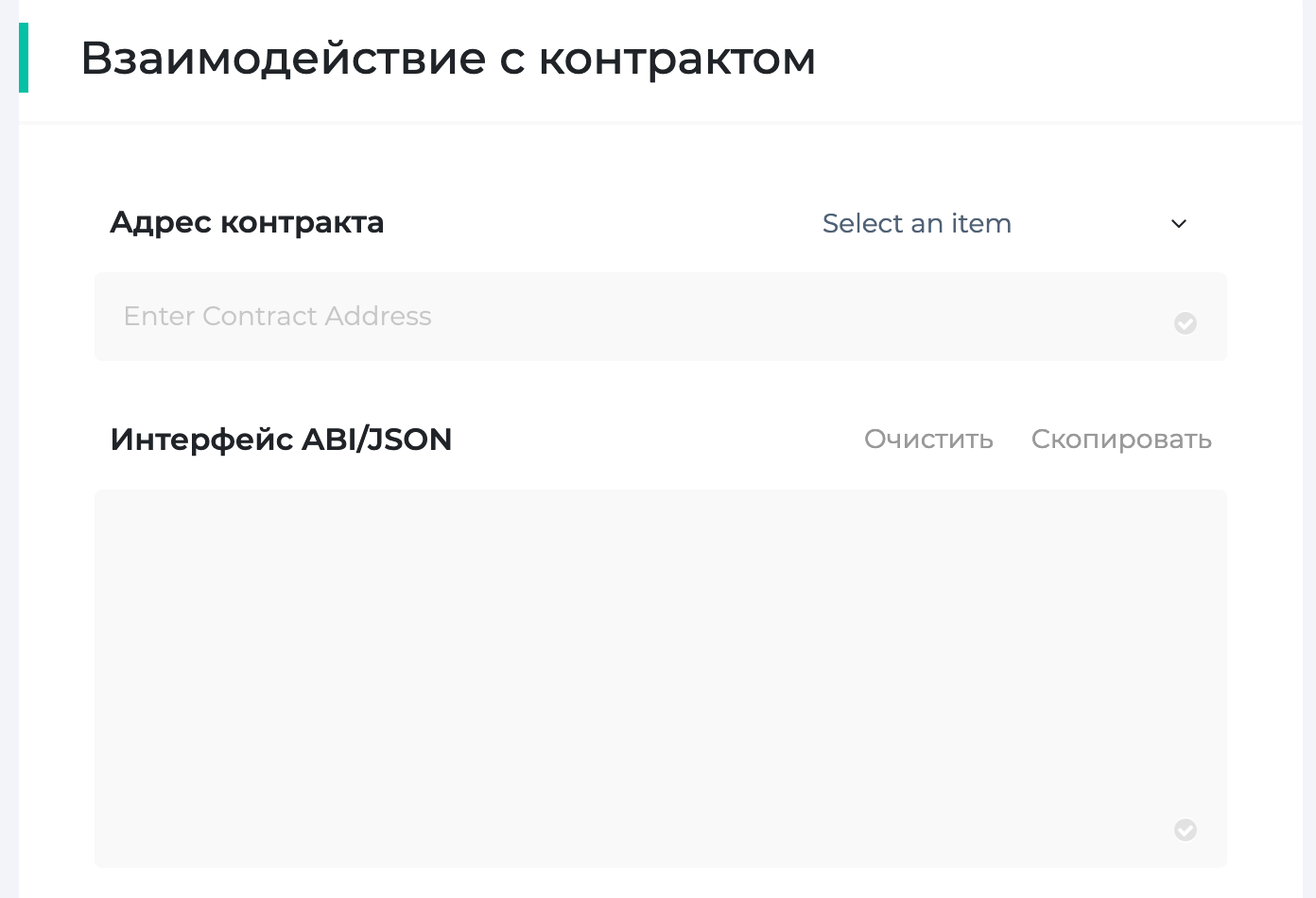1316x898 pixels.
Task: Click Очистить to clear the ABI
Action: [x=928, y=440]
